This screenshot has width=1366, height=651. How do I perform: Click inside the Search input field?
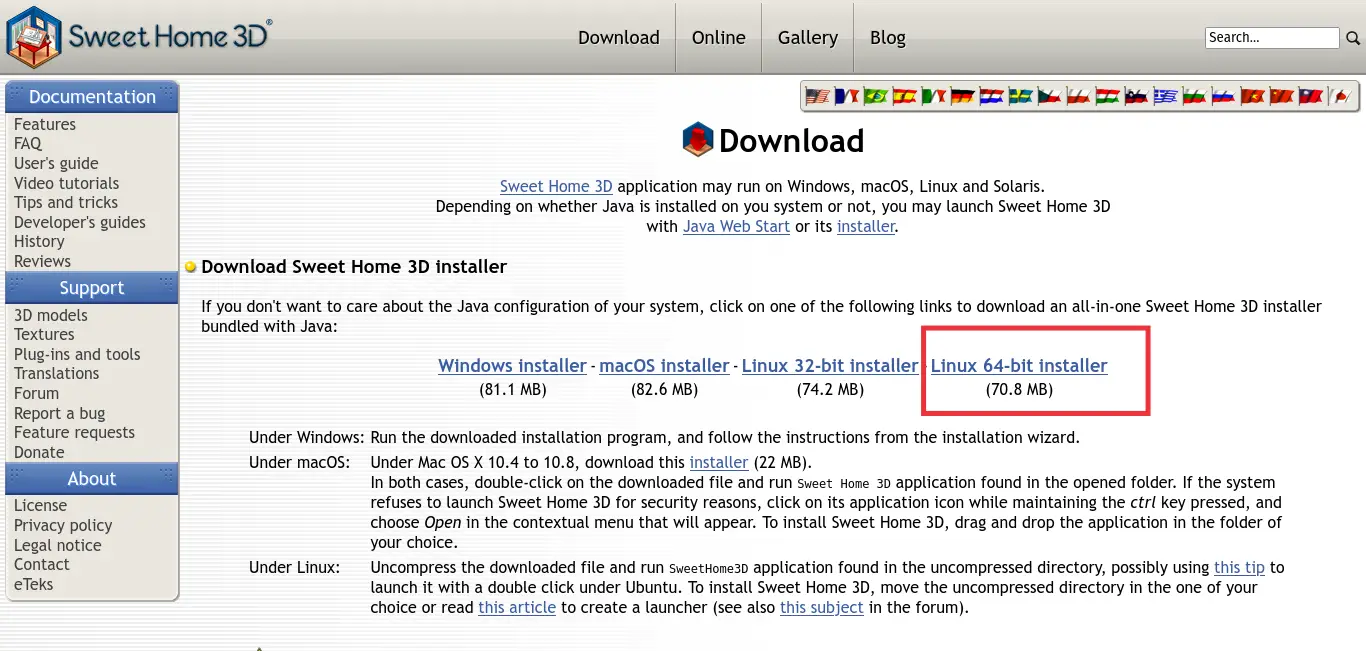[x=1272, y=38]
